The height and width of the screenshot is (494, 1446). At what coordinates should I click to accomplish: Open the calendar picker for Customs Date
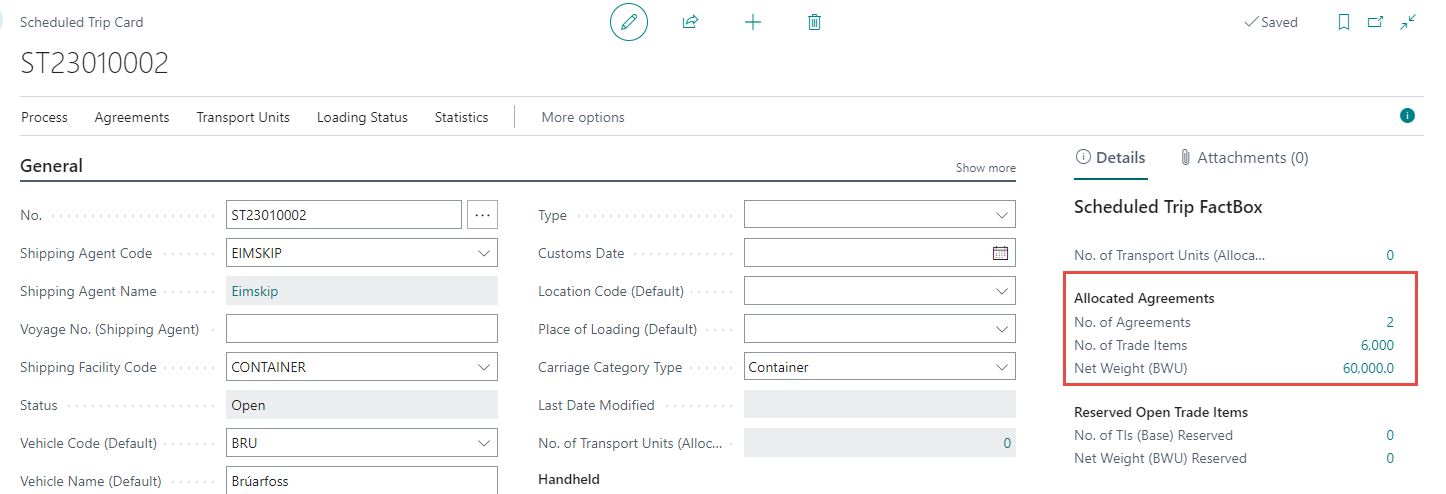tap(1000, 253)
